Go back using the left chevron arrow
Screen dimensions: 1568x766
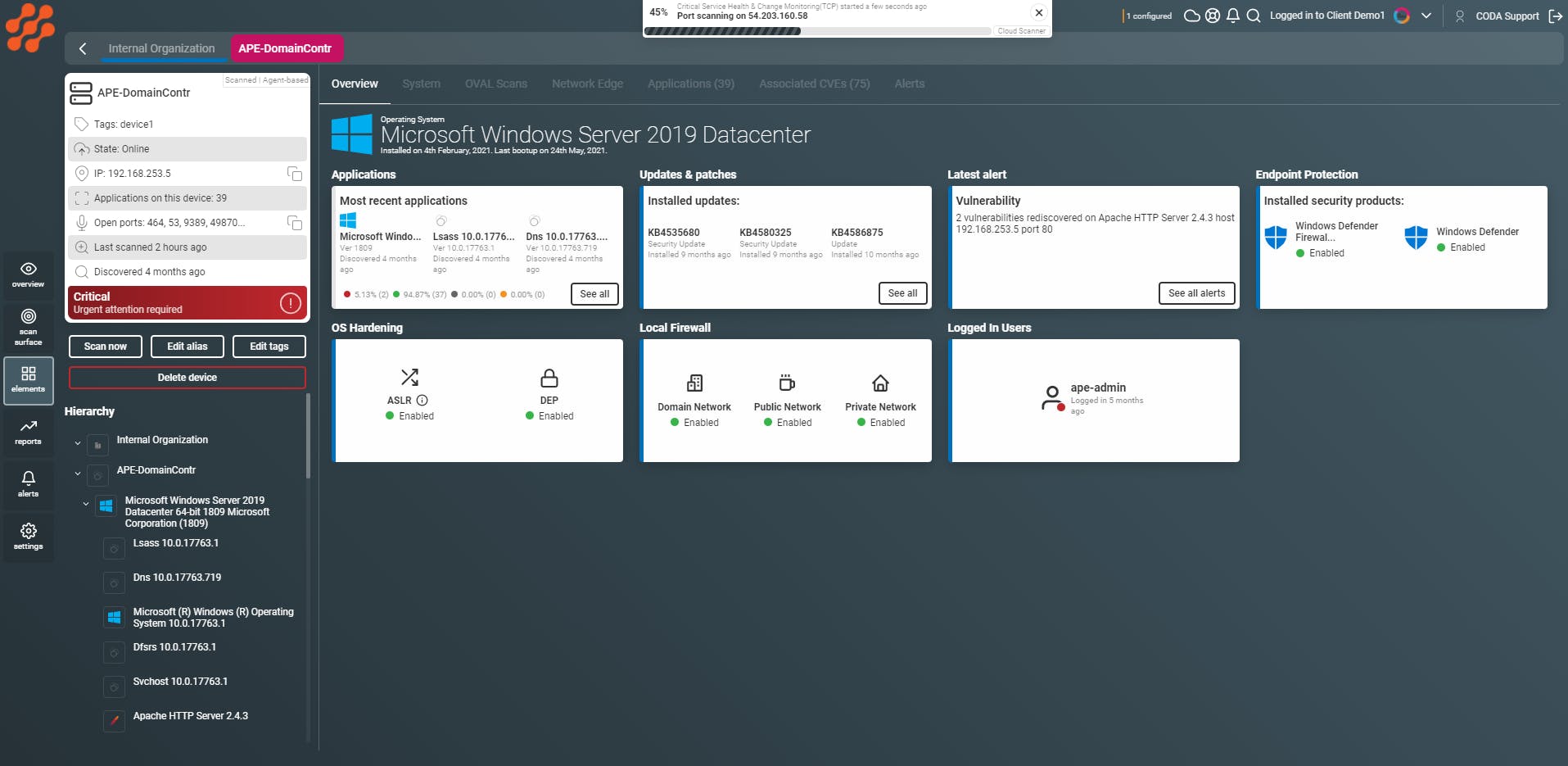(83, 48)
